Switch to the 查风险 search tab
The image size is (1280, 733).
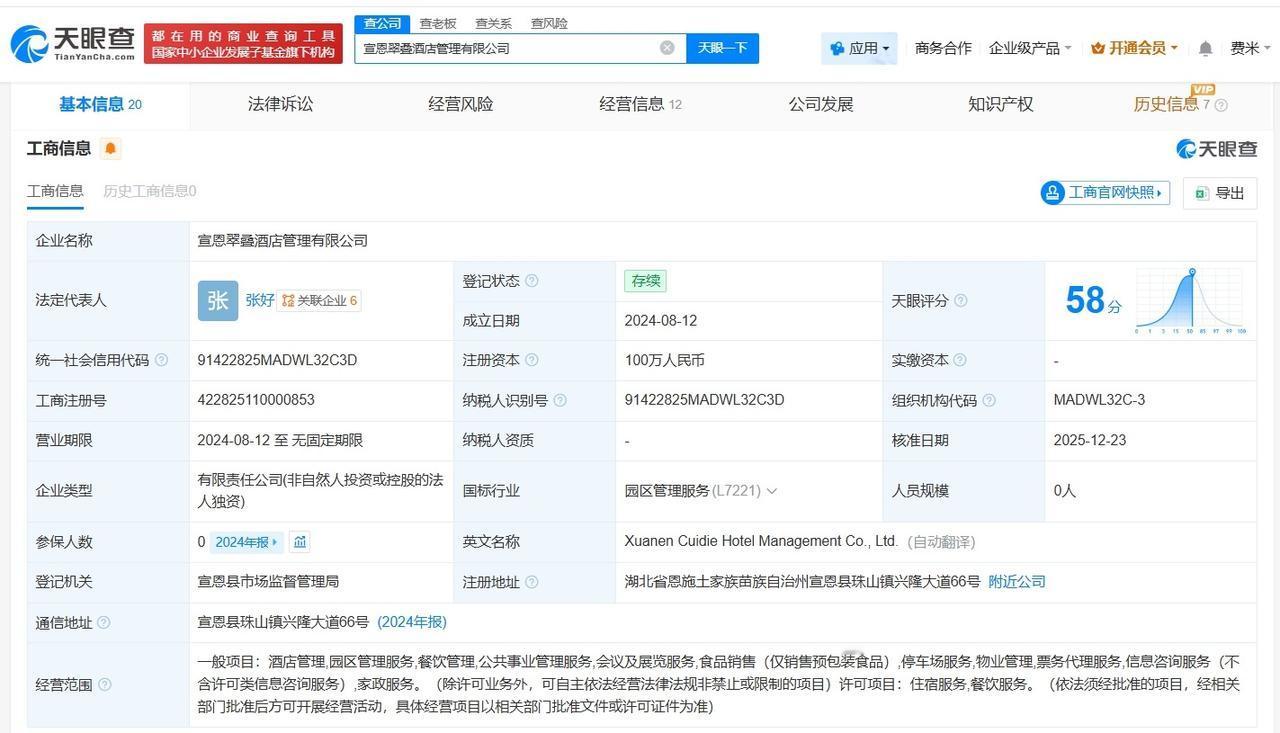coord(549,23)
